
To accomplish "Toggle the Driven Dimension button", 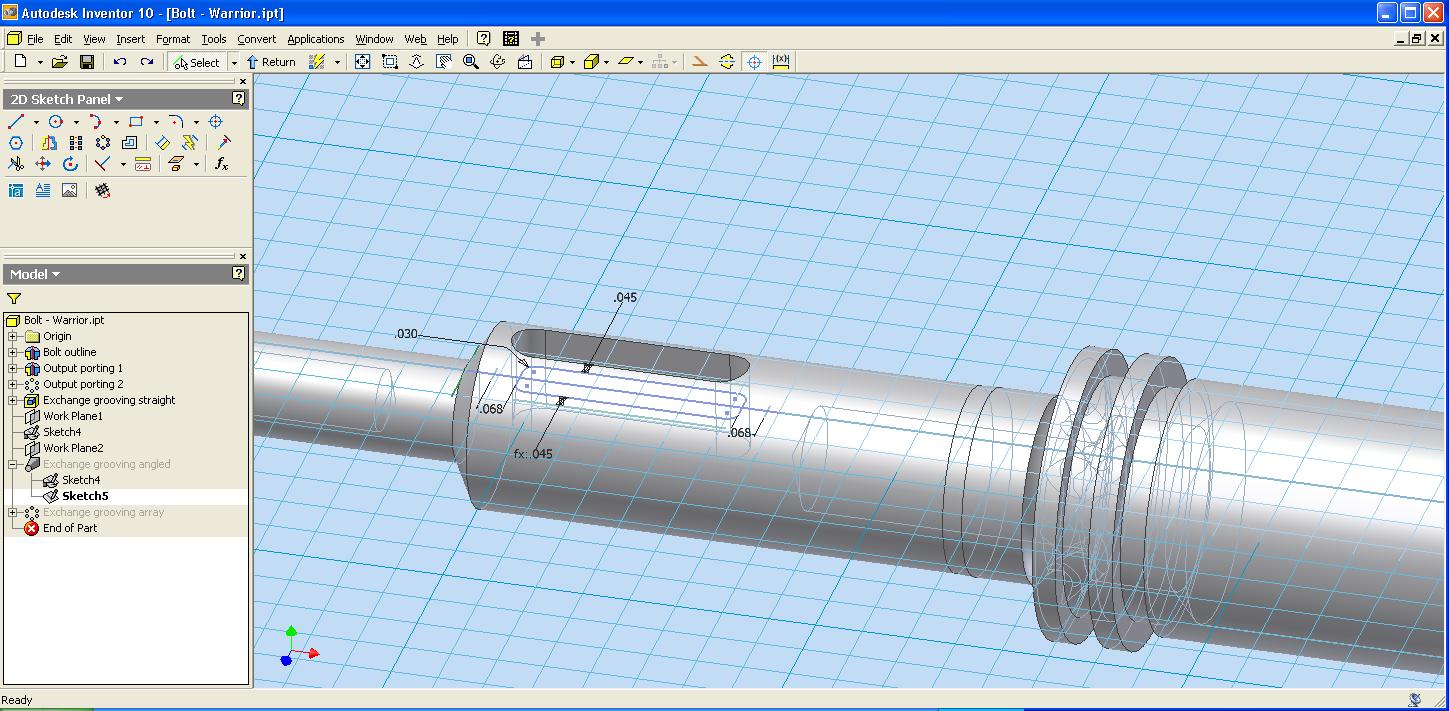I will tap(781, 62).
